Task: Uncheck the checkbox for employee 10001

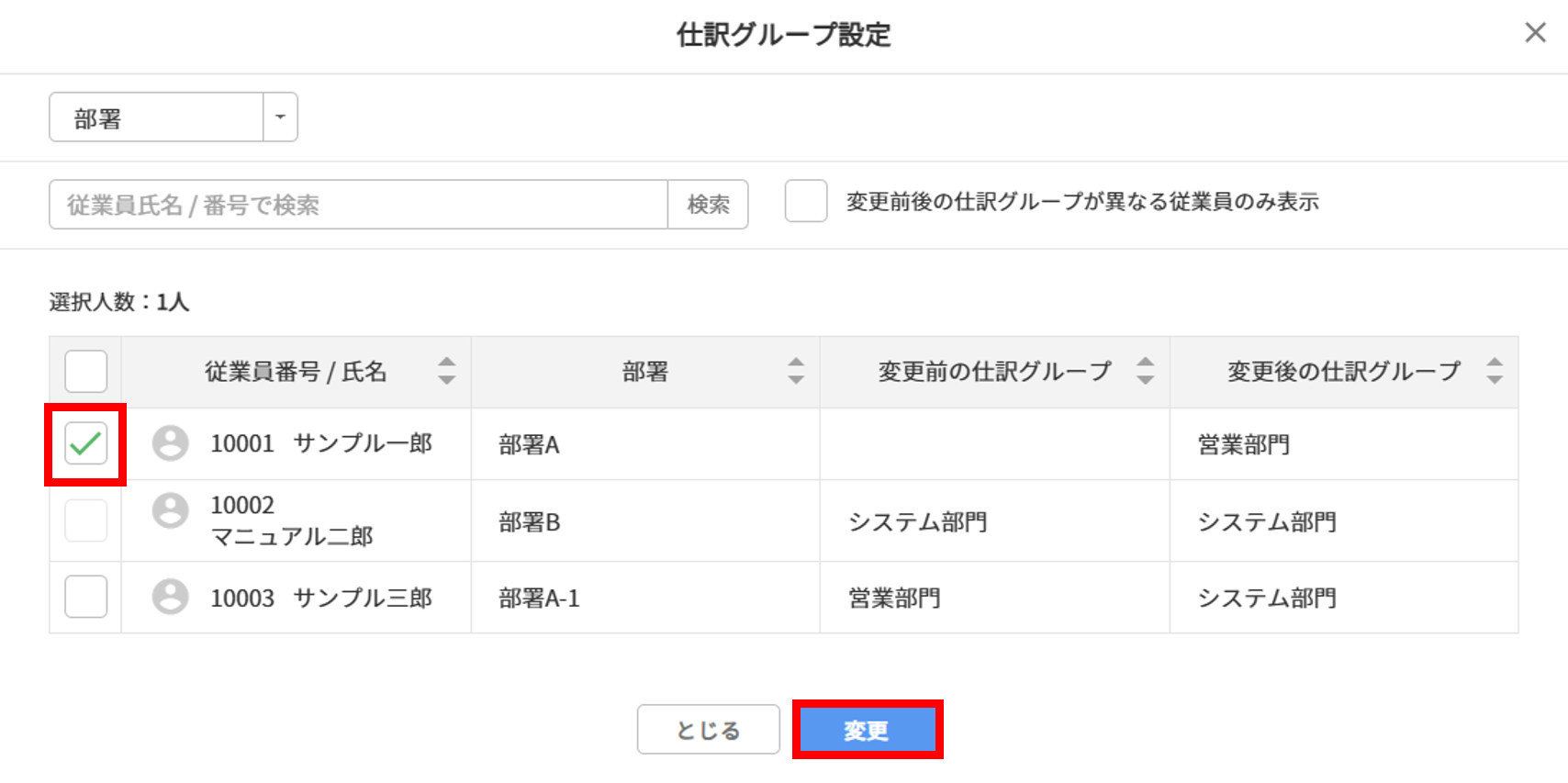Action: (86, 444)
